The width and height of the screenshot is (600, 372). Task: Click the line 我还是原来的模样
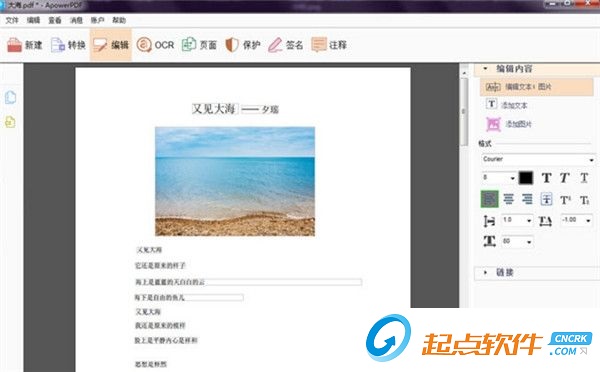click(160, 326)
